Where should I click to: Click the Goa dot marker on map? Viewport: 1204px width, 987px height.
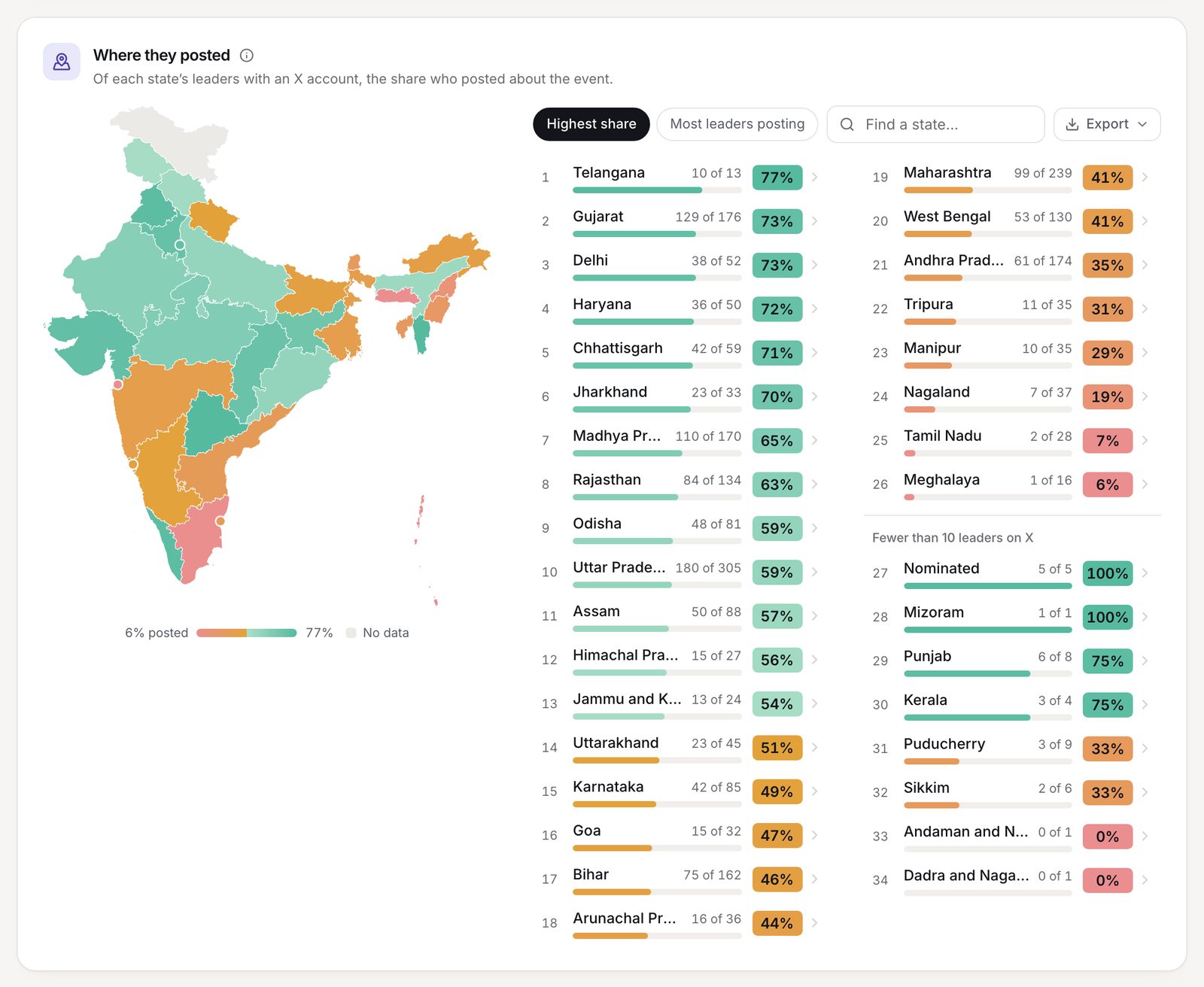[133, 464]
